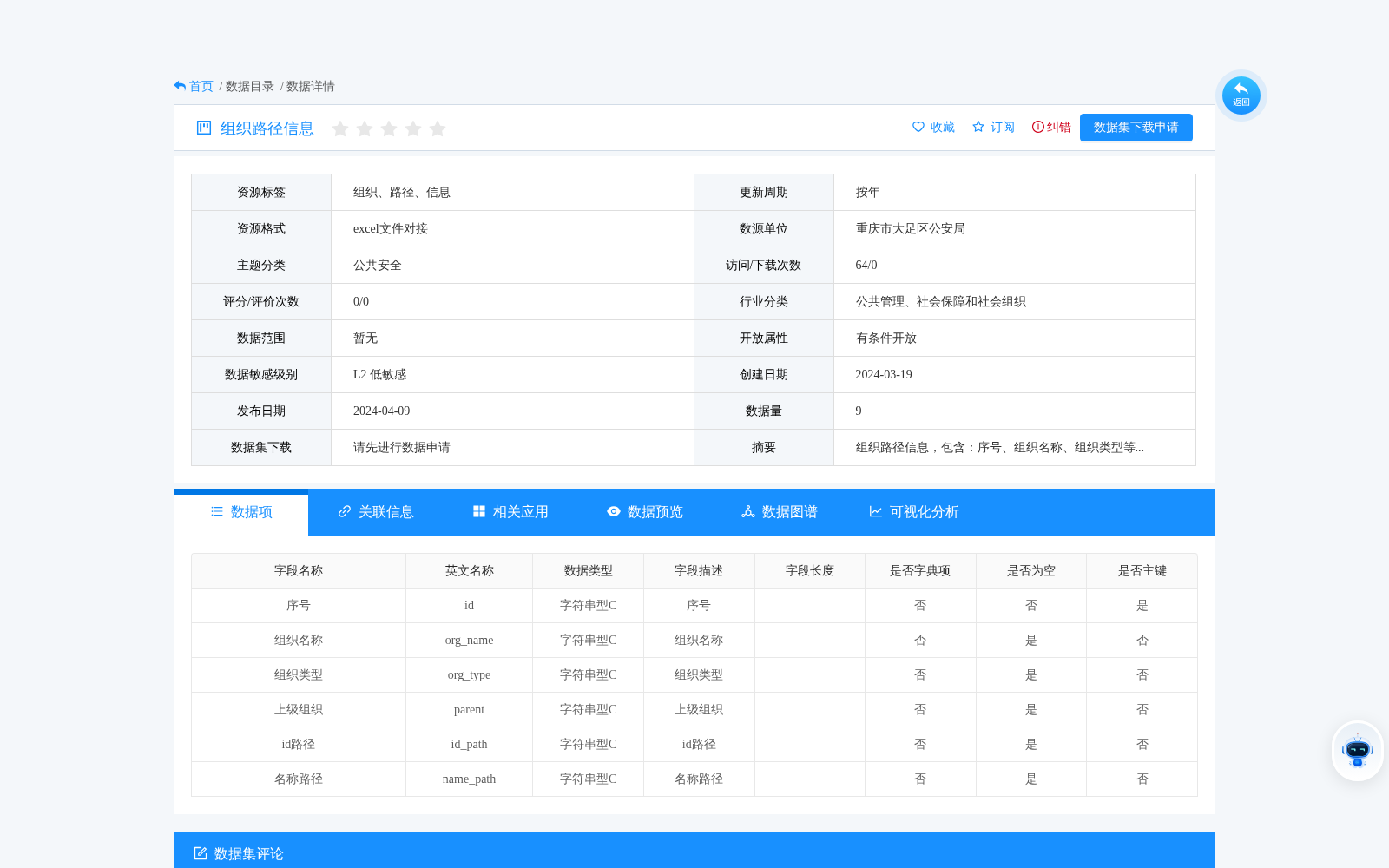Click the home arrow icon in breadcrumb
Screen dimensions: 1389x868
click(x=180, y=86)
